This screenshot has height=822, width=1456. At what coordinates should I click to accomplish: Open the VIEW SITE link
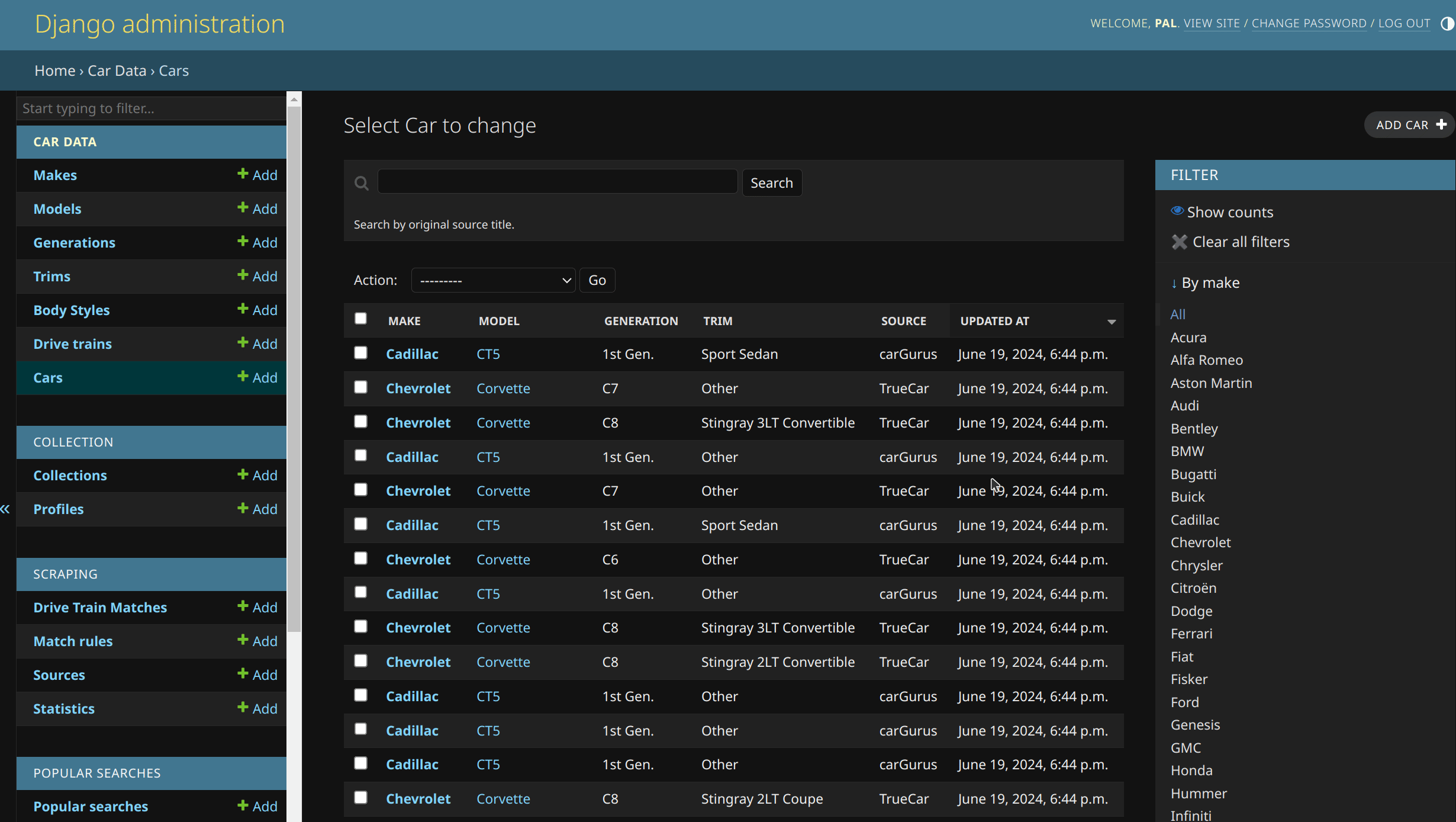pyautogui.click(x=1212, y=23)
